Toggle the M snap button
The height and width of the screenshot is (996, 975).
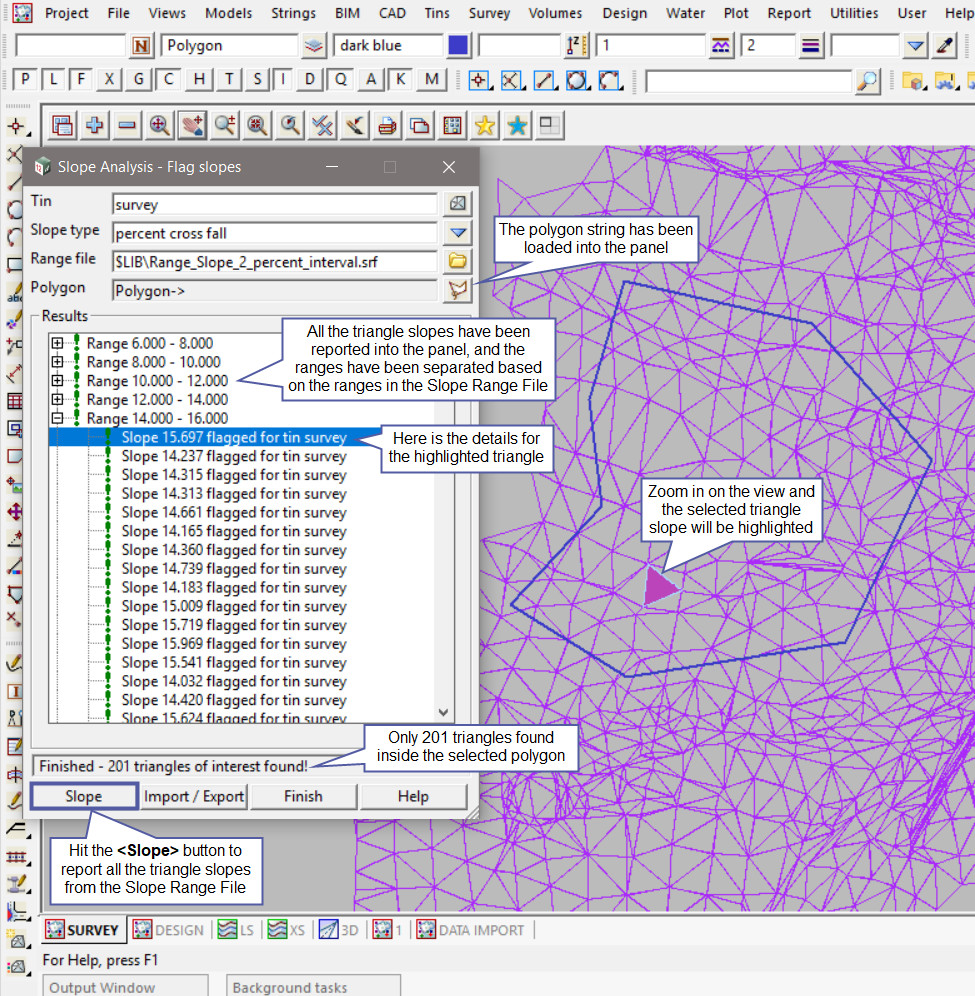pyautogui.click(x=432, y=80)
